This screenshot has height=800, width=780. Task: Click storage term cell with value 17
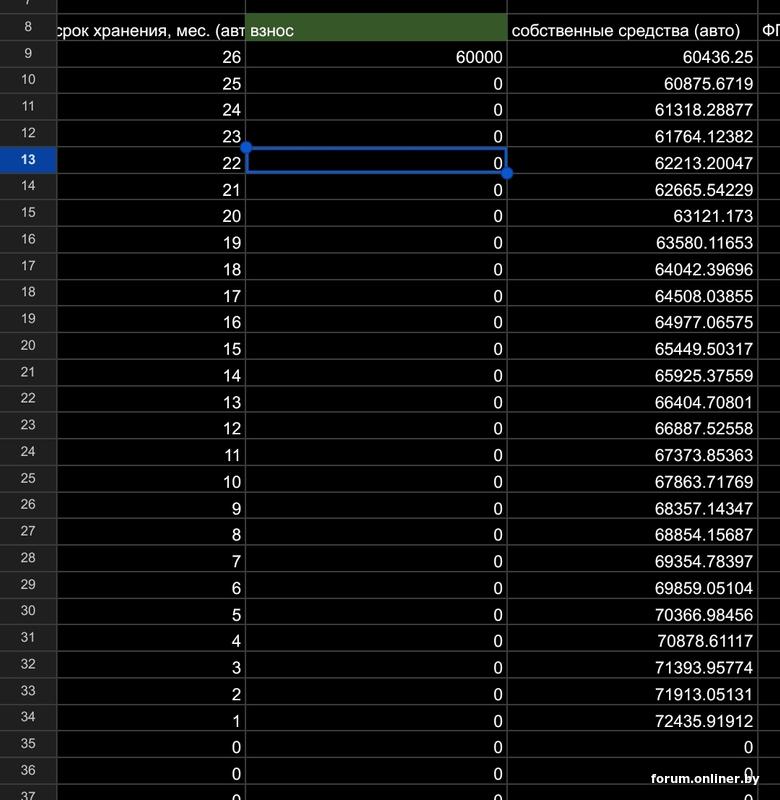coord(151,293)
